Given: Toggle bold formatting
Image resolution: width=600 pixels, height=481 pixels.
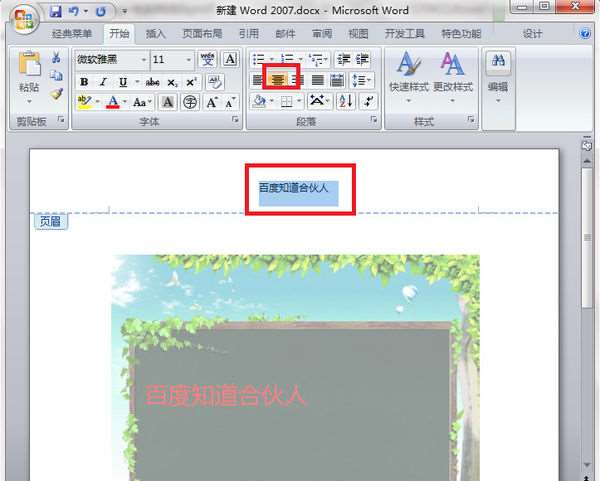Looking at the screenshot, I should [84, 82].
